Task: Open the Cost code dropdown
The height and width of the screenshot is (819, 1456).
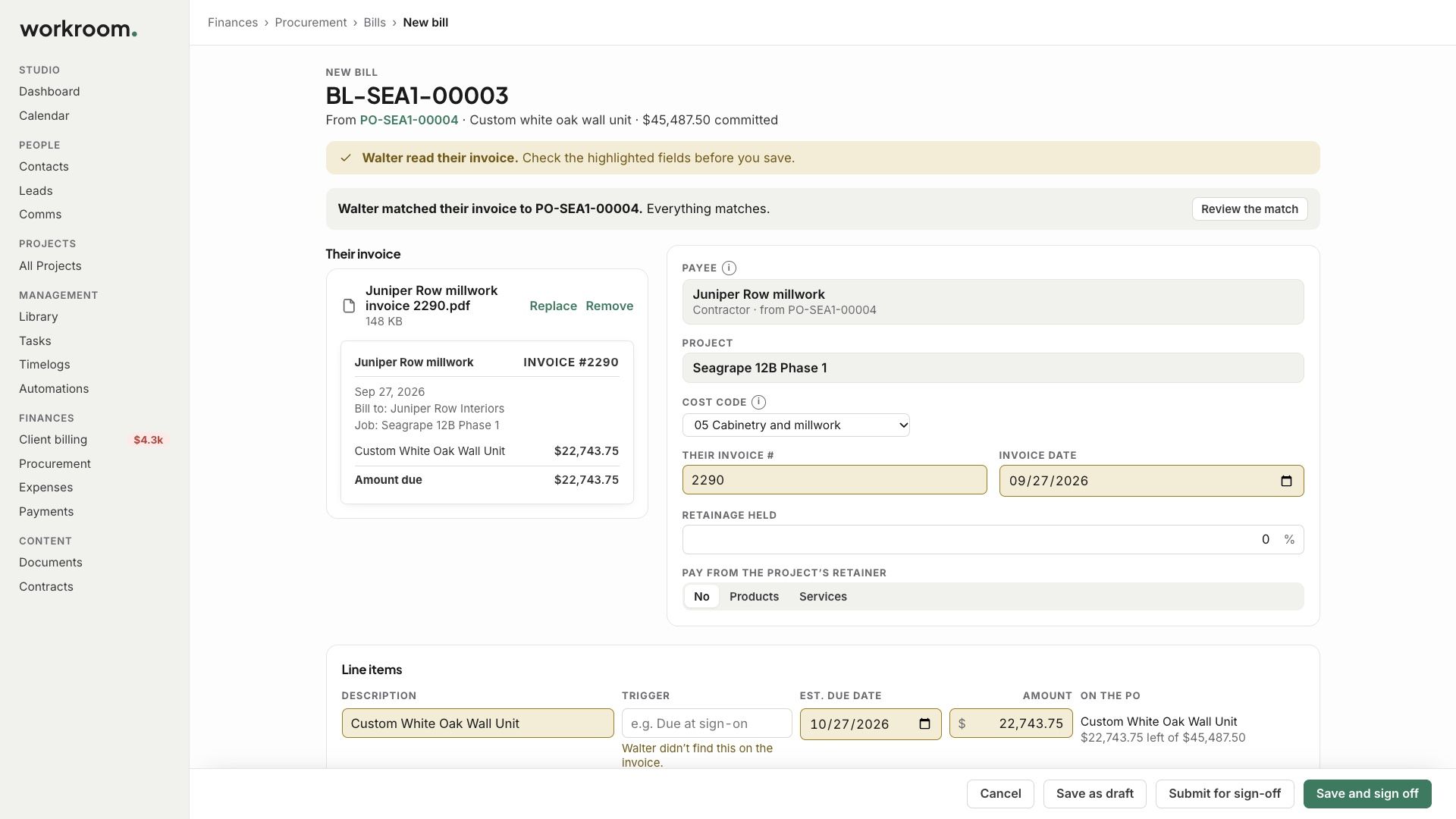Action: pyautogui.click(x=795, y=425)
